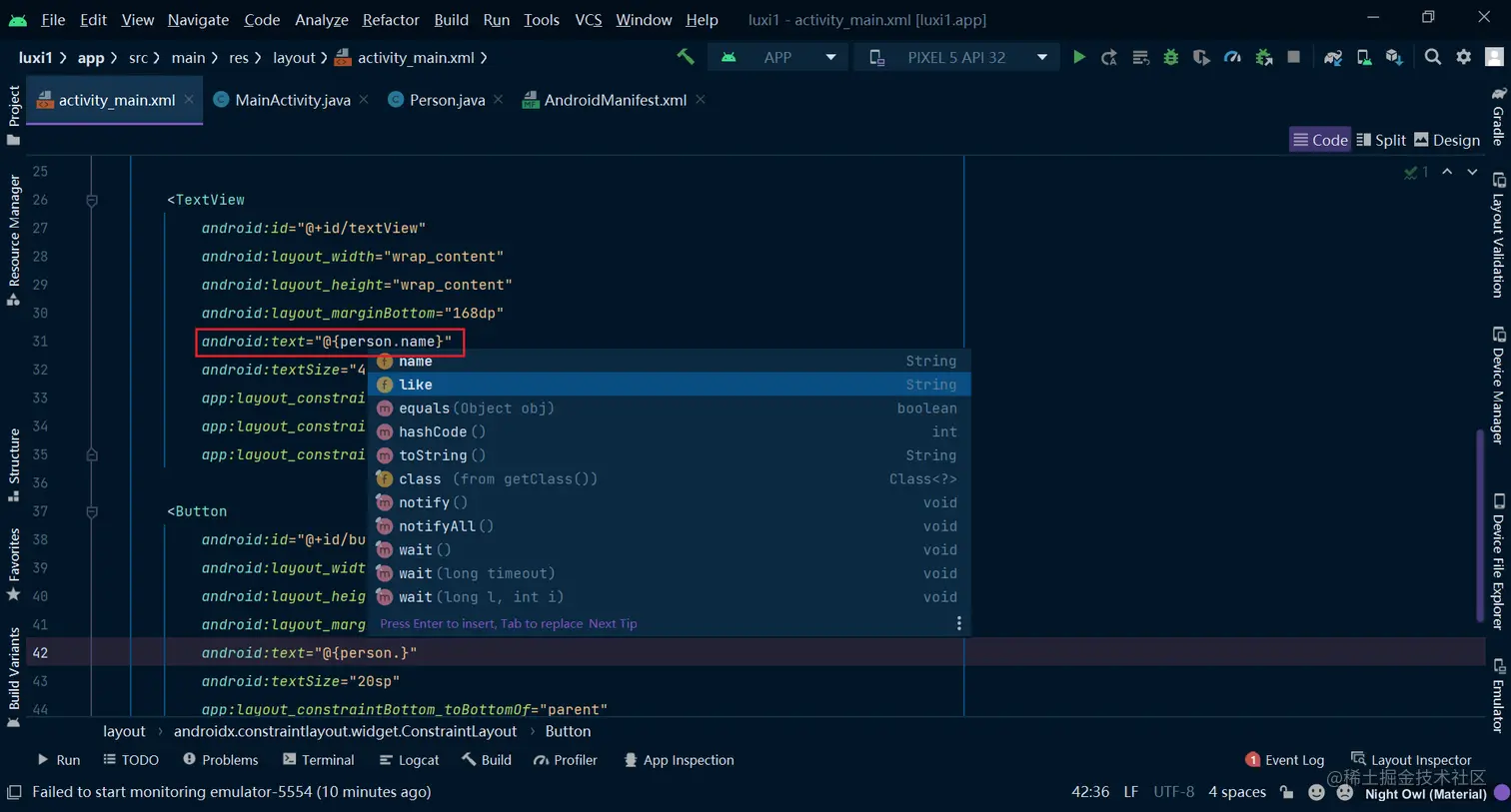The height and width of the screenshot is (812, 1511).
Task: Open the Structure tool window
Action: point(13,465)
